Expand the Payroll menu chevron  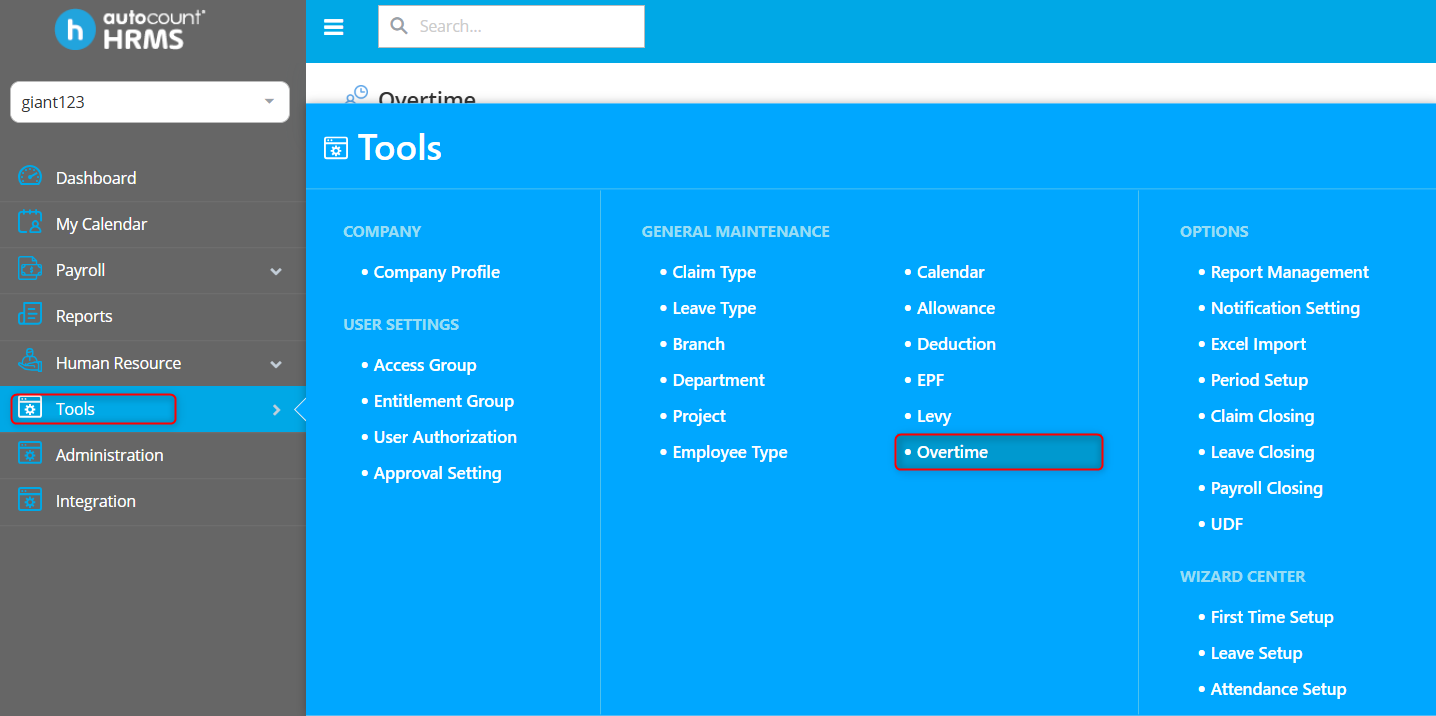(276, 271)
